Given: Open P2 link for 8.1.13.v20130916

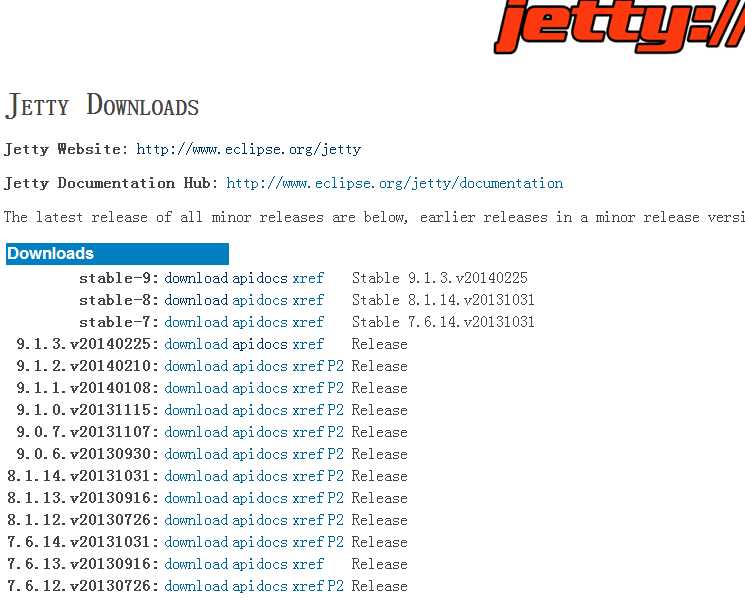Looking at the screenshot, I should 335,498.
